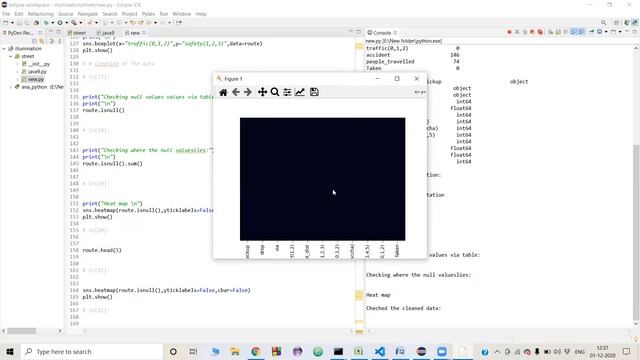Save the figure with the floppy disk icon
640x360 pixels.
click(314, 92)
